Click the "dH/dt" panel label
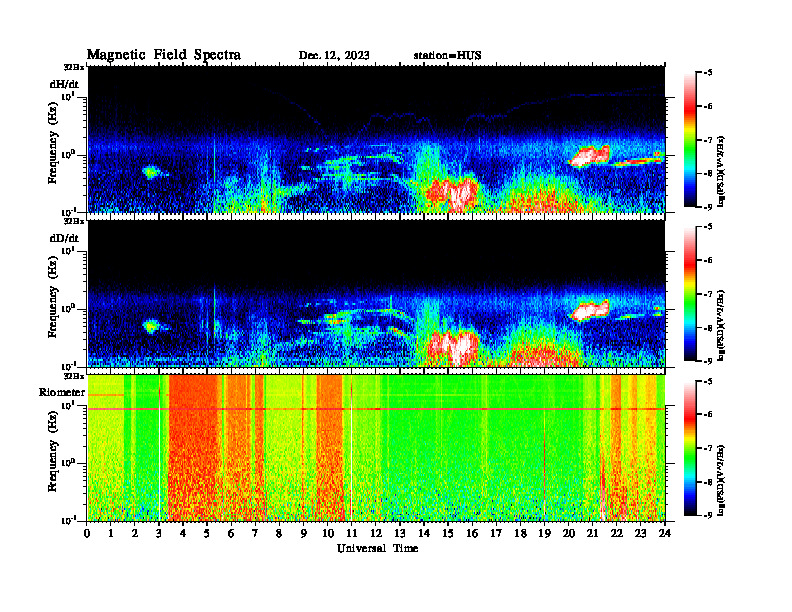This screenshot has height=612, width=792. 64,84
